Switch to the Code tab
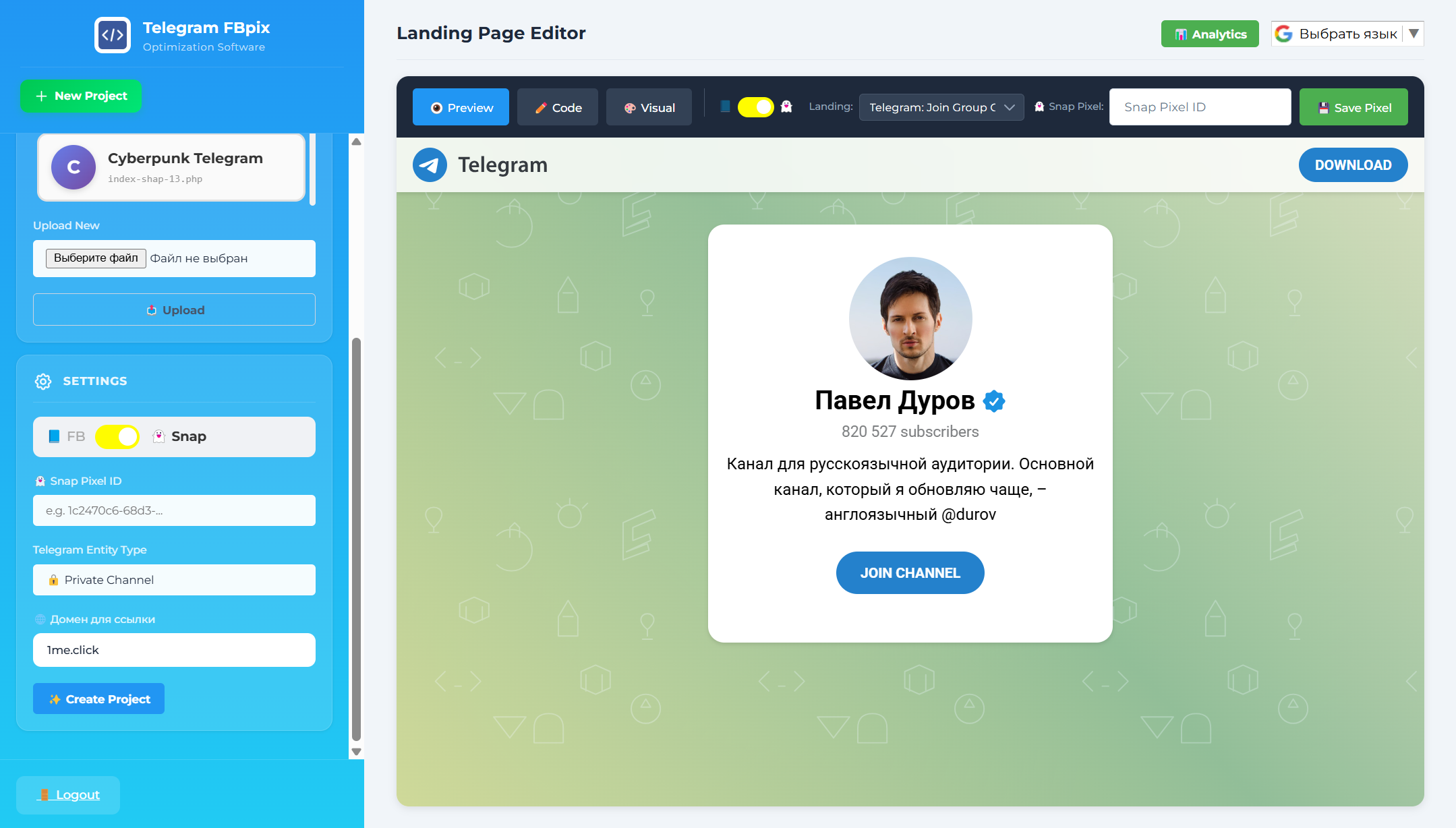 pyautogui.click(x=558, y=107)
